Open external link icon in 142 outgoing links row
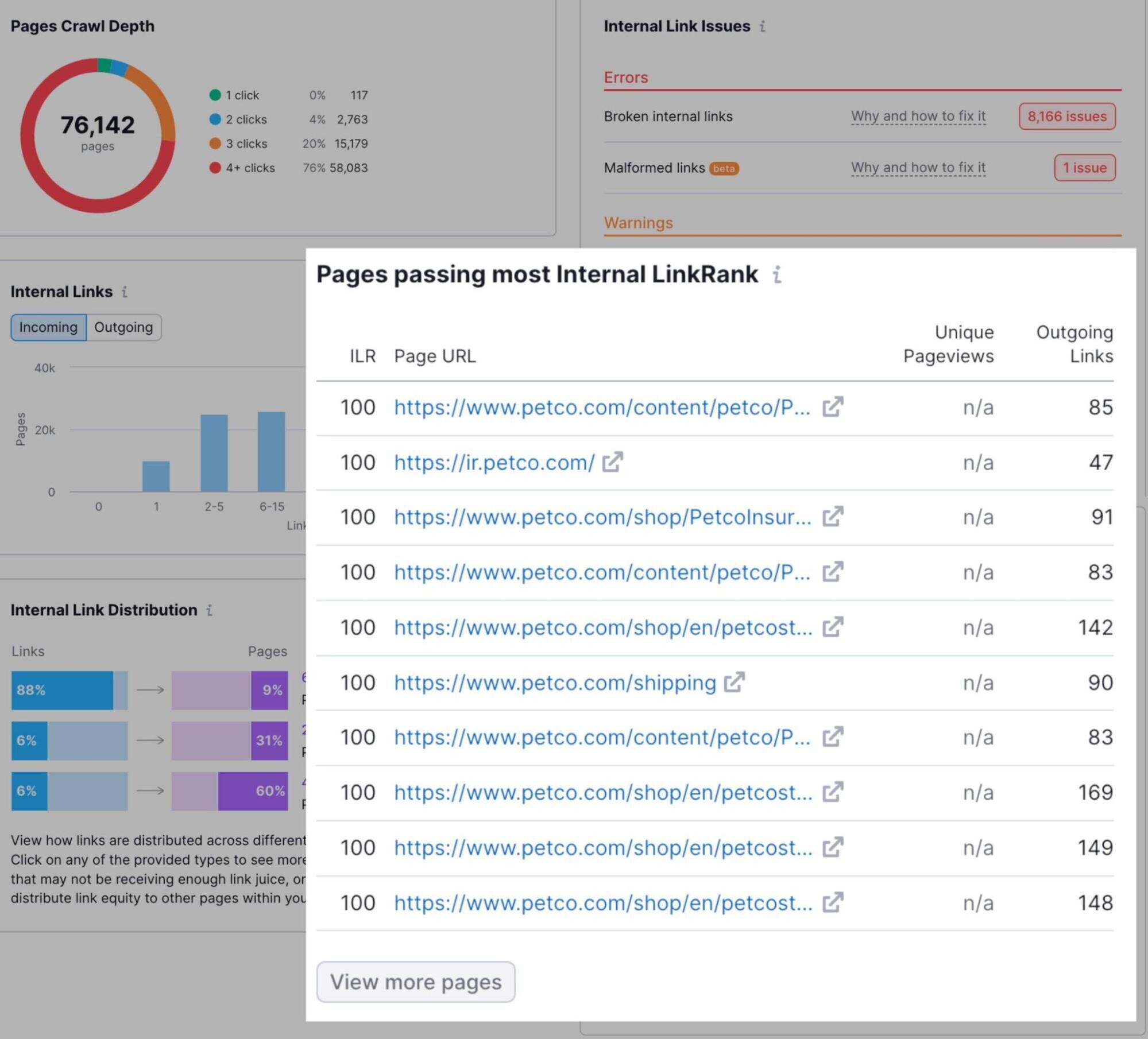1148x1039 pixels. (x=833, y=627)
